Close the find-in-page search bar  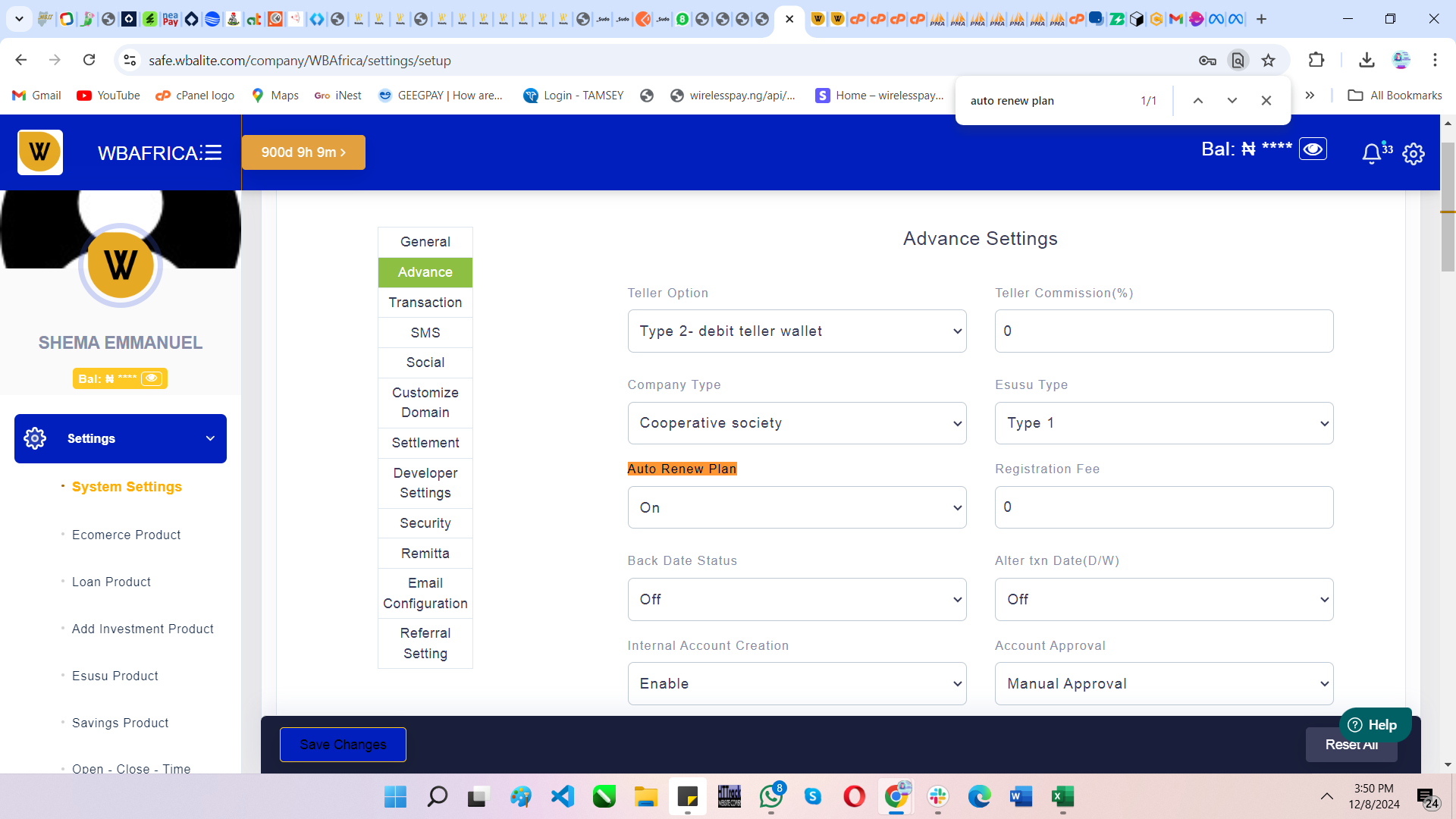coord(1266,100)
